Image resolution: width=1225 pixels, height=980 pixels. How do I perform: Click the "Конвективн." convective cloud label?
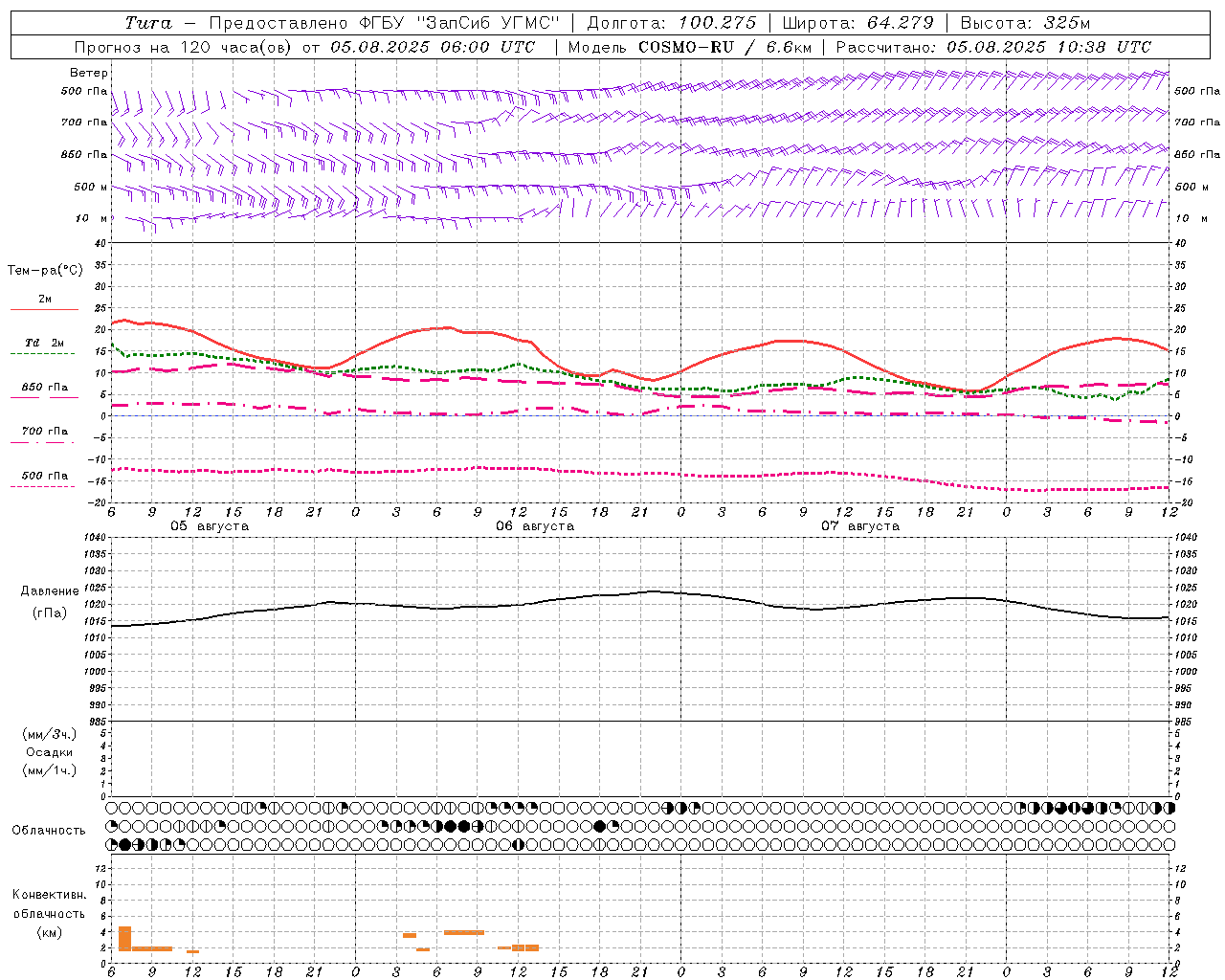pos(50,895)
